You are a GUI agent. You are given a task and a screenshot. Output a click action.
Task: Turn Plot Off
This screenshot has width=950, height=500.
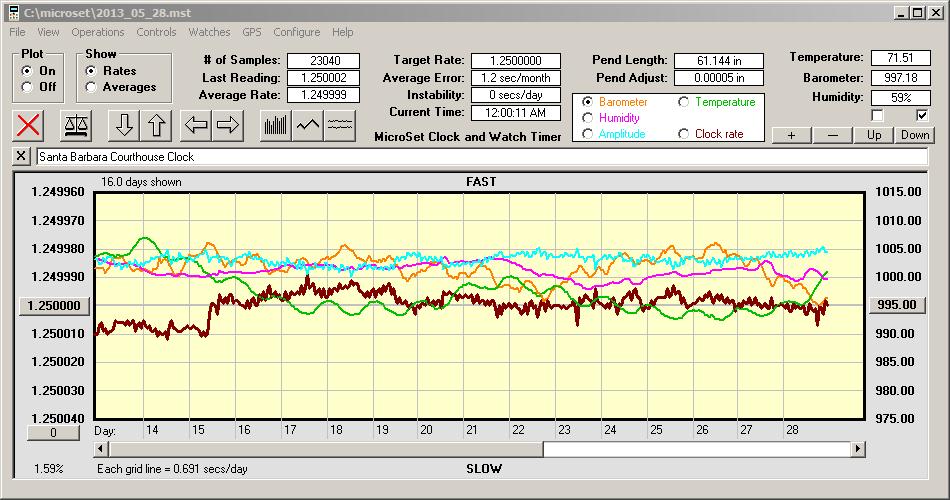tap(27, 87)
